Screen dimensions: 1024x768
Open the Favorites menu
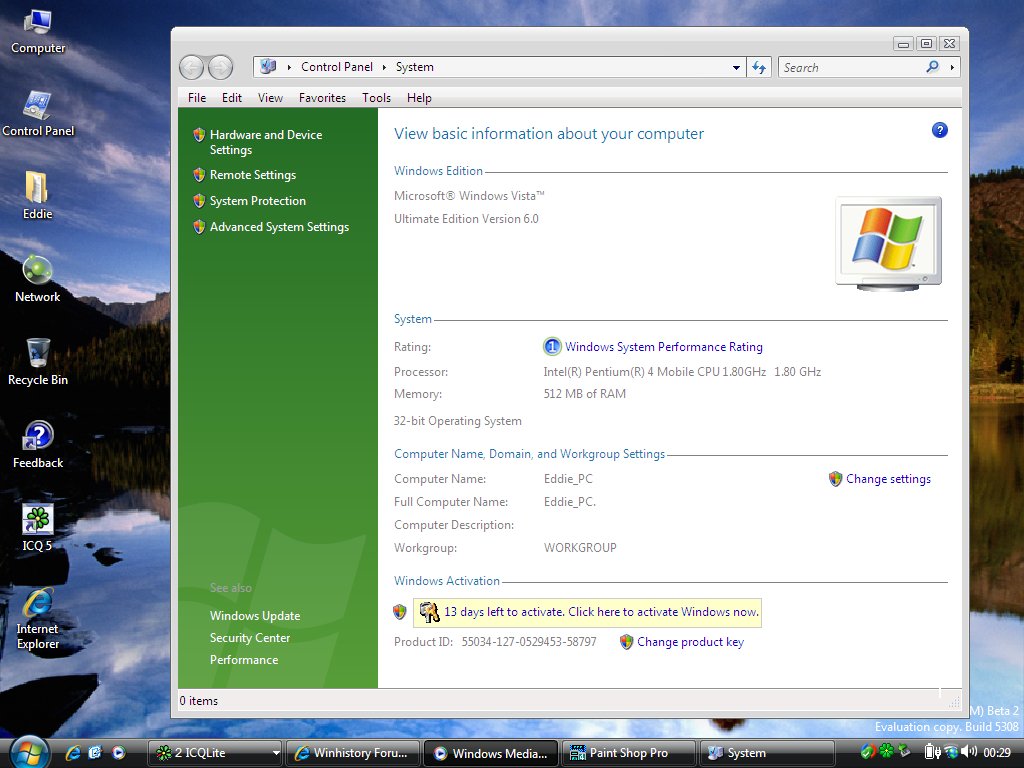pyautogui.click(x=322, y=97)
